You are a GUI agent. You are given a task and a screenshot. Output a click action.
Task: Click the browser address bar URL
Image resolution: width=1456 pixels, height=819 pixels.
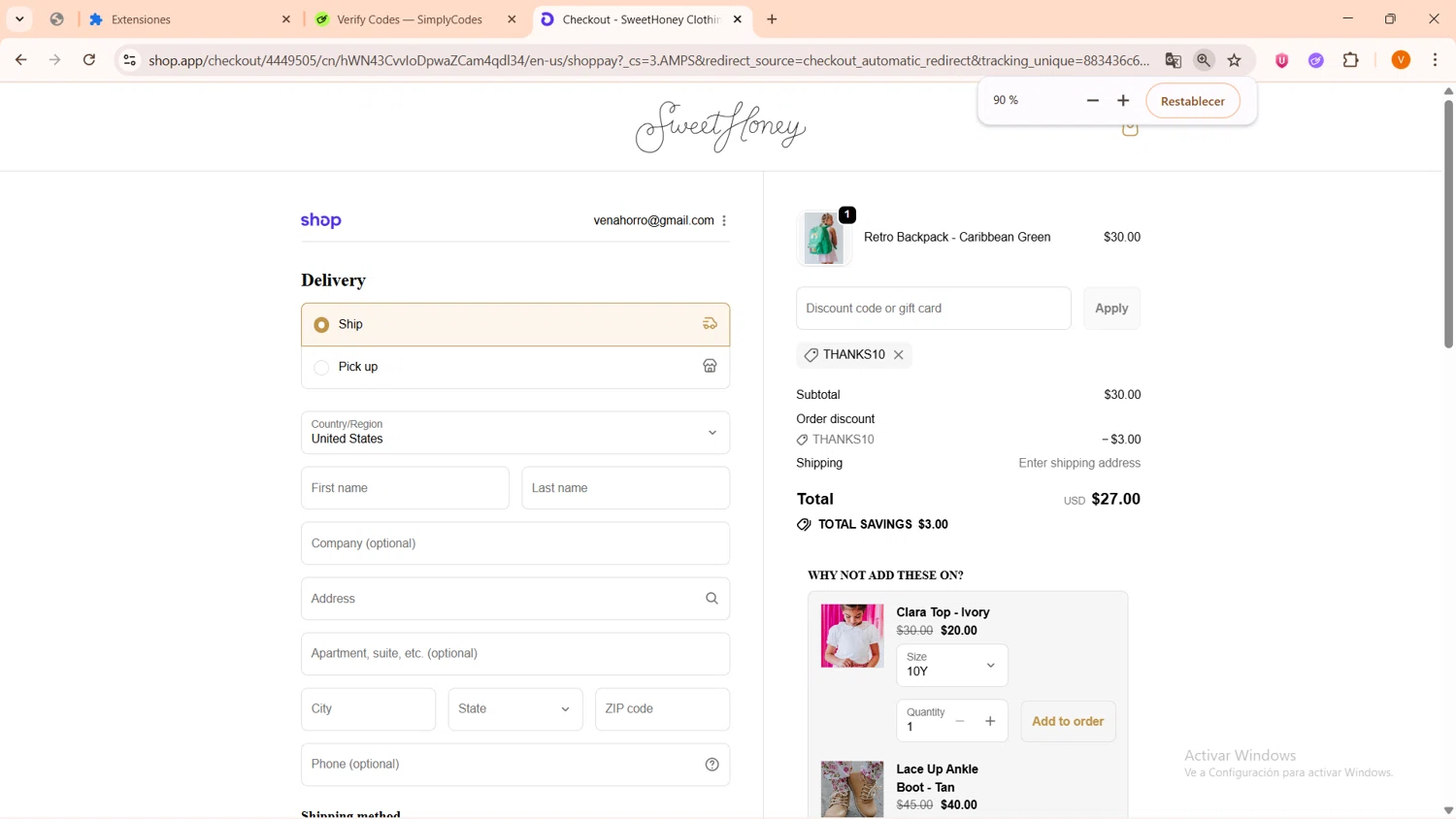(x=649, y=60)
